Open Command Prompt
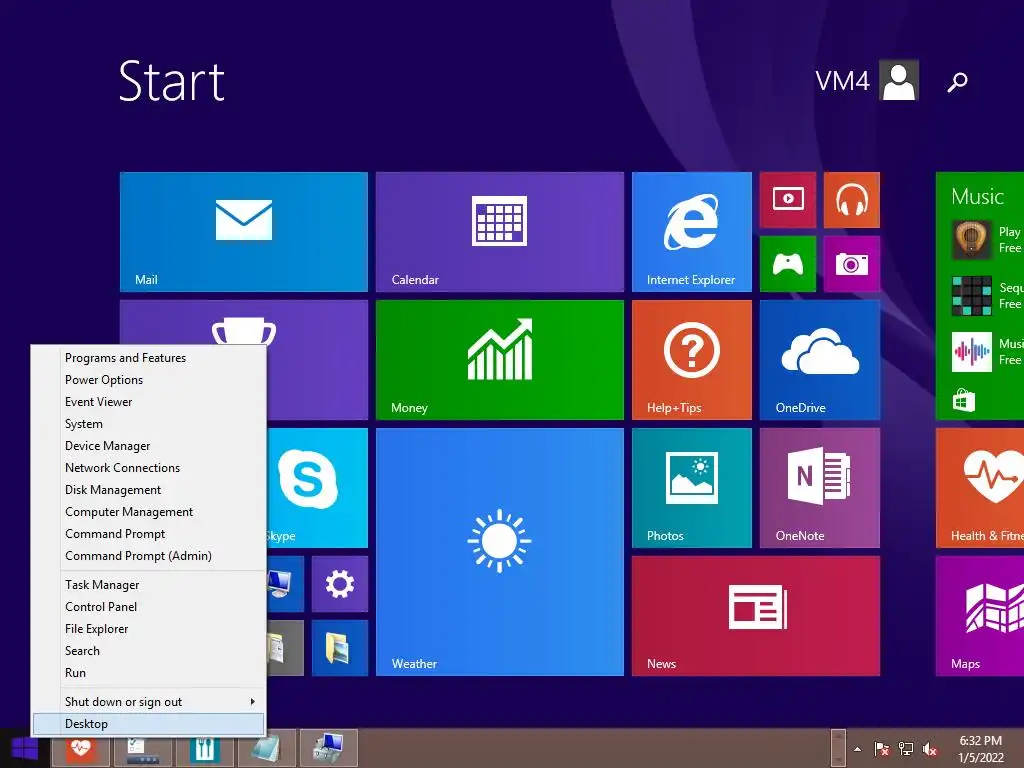1024x768 pixels. (150, 534)
